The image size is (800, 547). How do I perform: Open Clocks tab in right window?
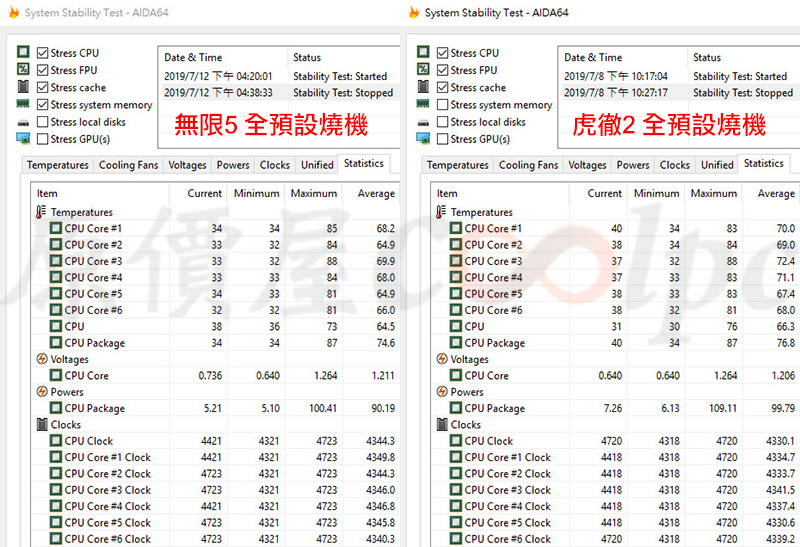[674, 165]
